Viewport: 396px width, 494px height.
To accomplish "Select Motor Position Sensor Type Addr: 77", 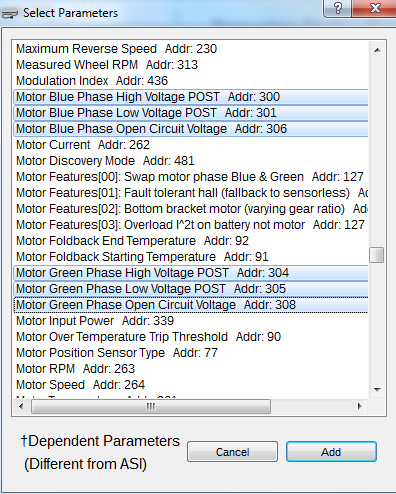I will [x=191, y=353].
